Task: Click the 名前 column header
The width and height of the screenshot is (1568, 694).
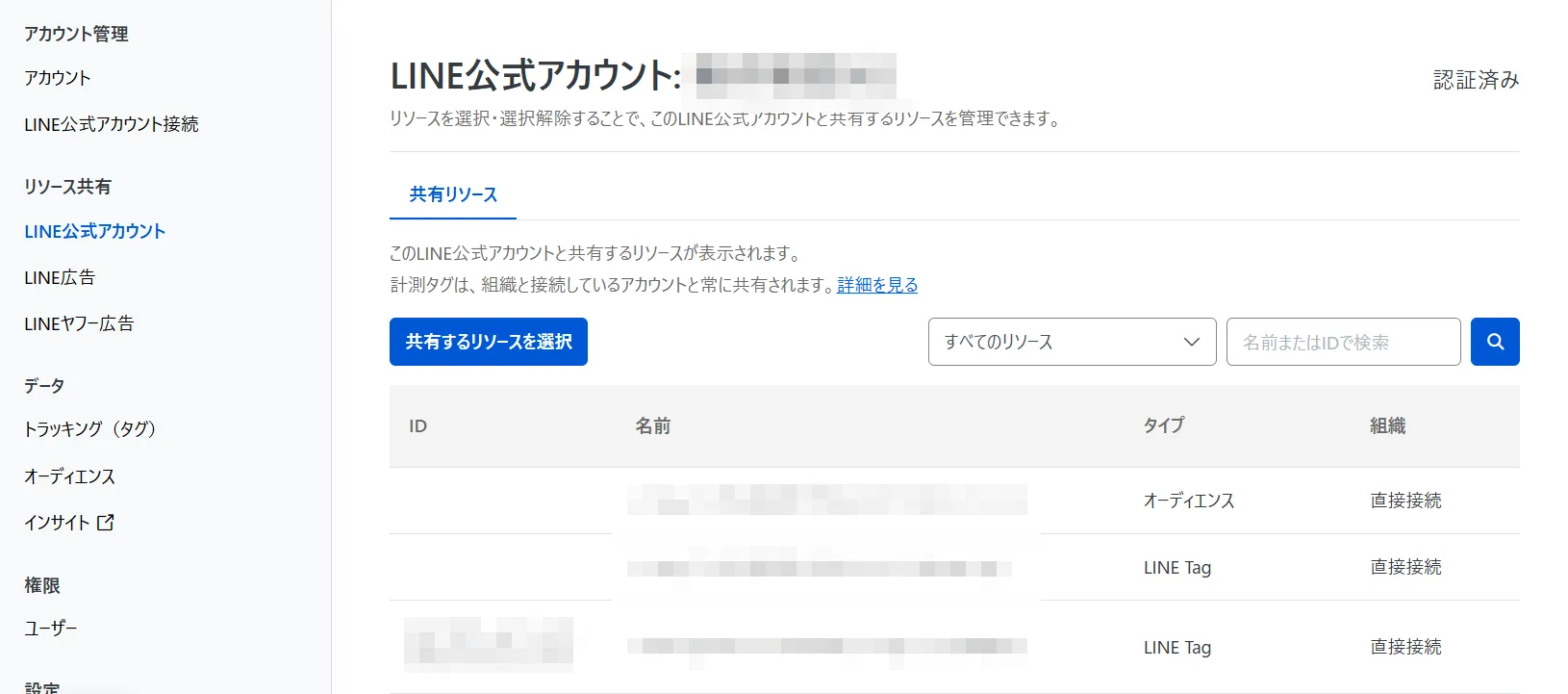Action: 653,426
